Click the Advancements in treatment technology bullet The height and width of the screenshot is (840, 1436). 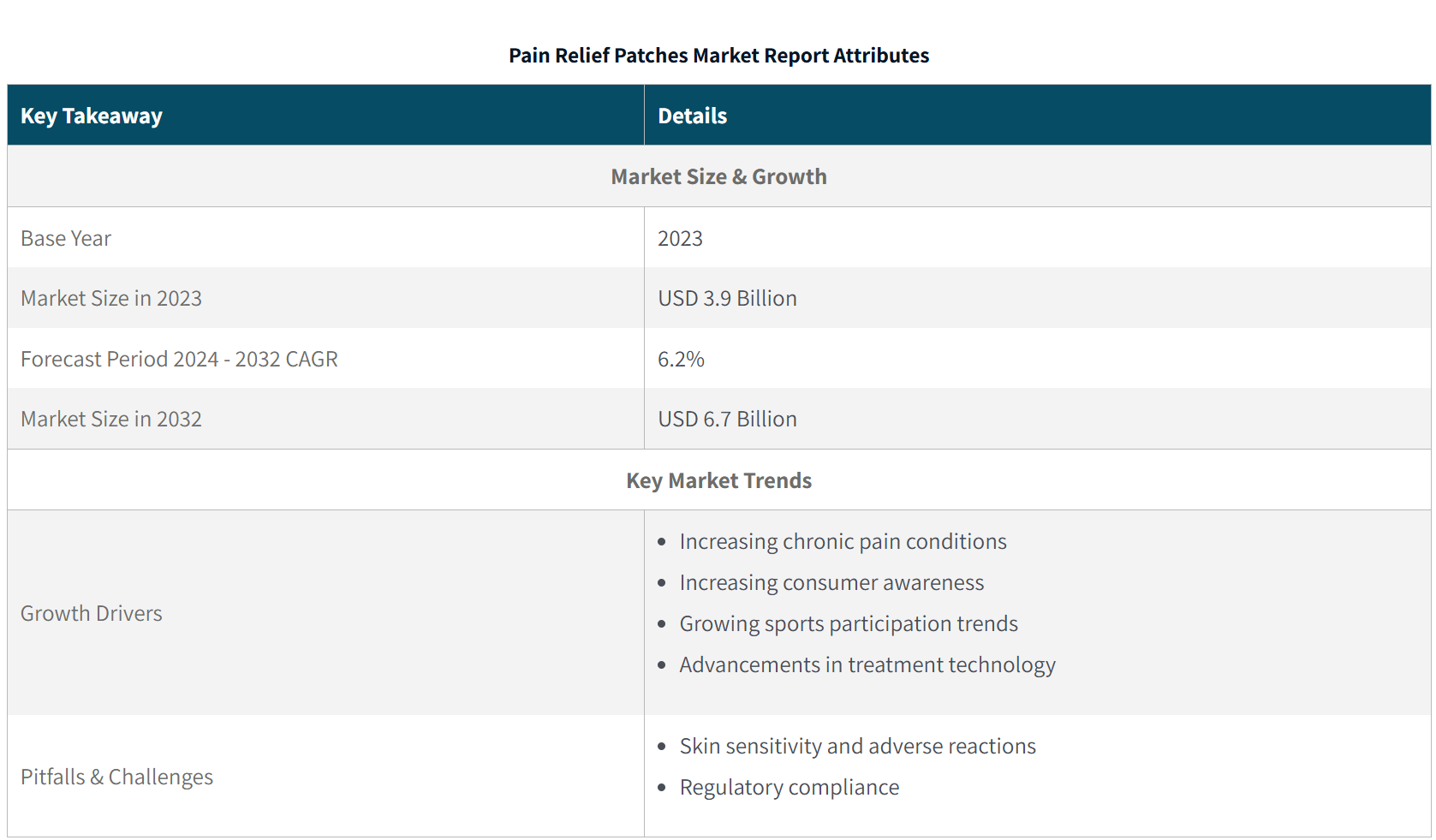pyautogui.click(x=867, y=665)
